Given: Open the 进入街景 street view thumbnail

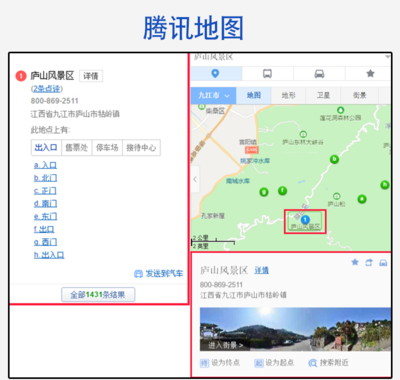Looking at the screenshot, I should click(x=295, y=329).
